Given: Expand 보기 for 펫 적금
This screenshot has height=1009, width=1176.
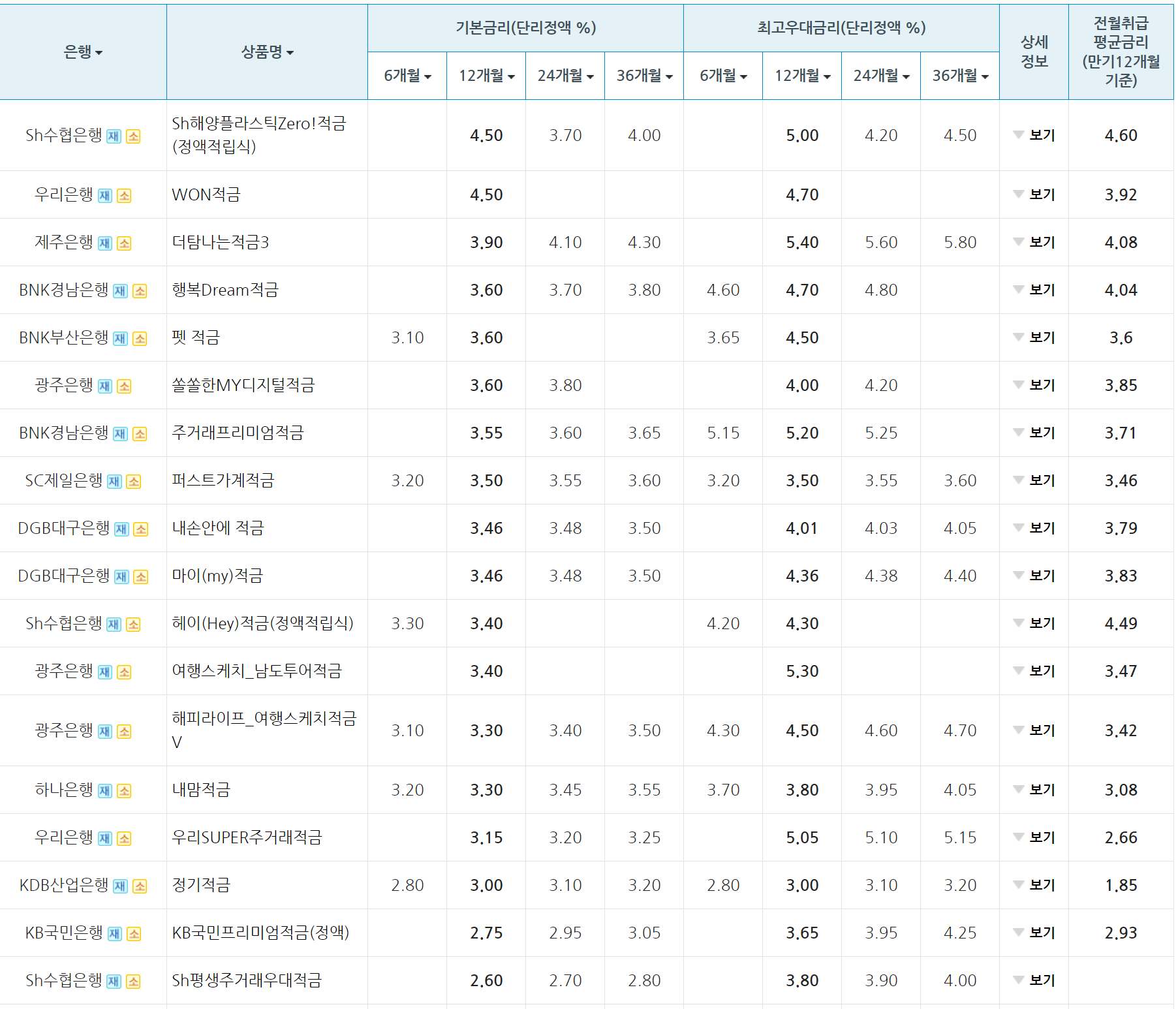Looking at the screenshot, I should coord(1034,337).
